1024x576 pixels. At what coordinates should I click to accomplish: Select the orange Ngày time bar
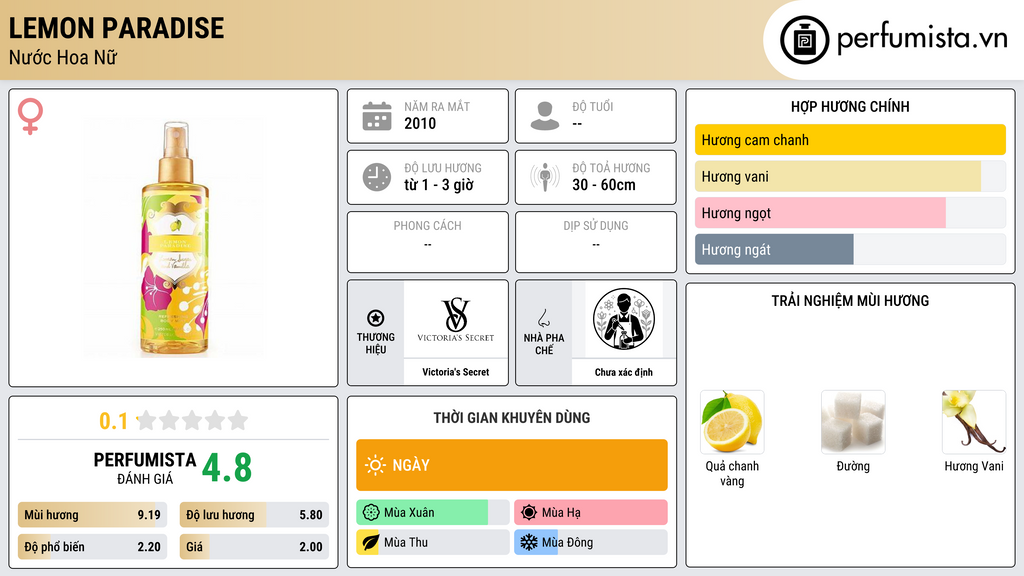tap(512, 465)
